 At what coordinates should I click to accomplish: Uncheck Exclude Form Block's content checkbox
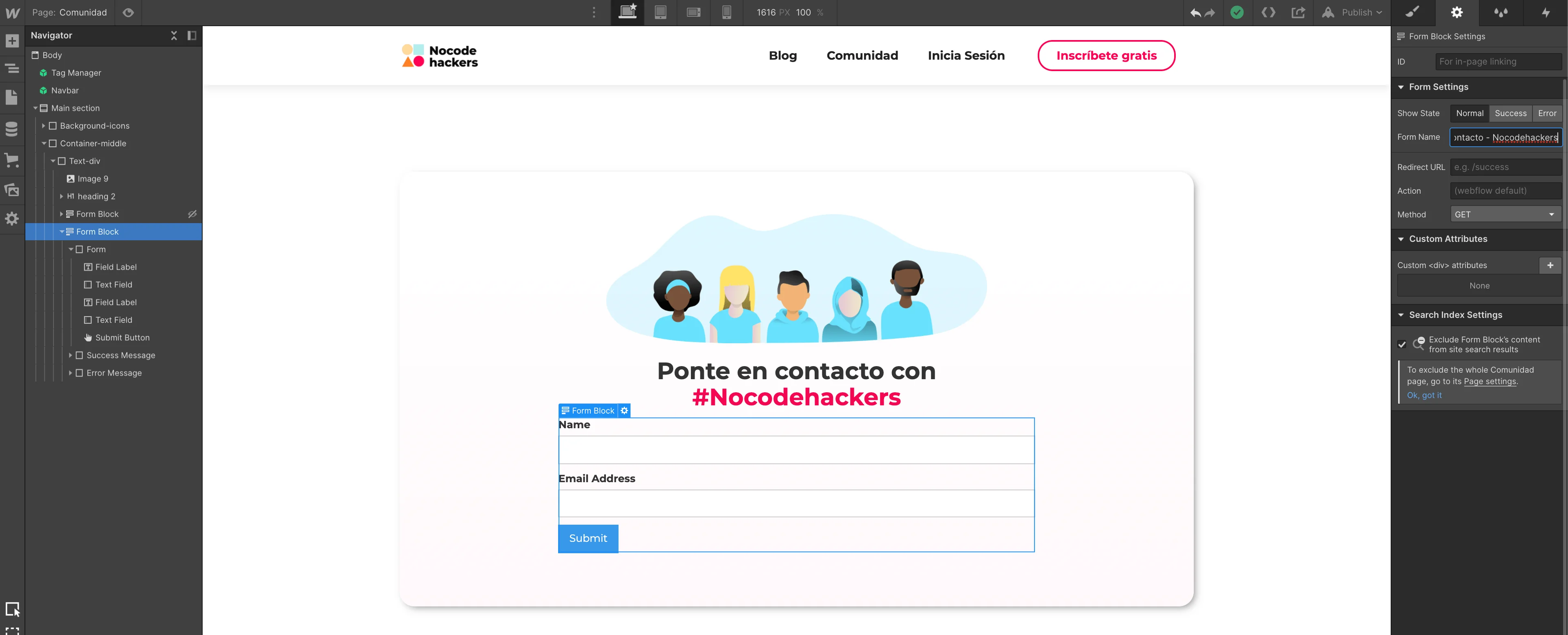(1402, 344)
